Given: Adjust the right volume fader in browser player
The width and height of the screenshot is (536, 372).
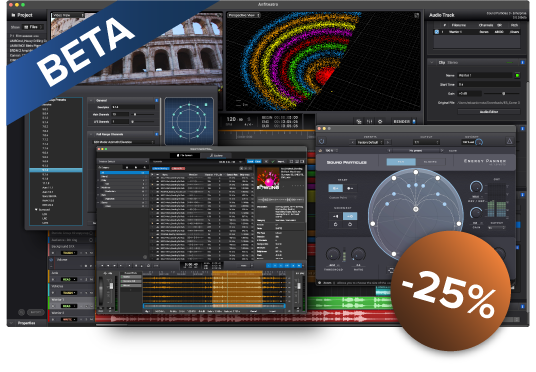Looking at the screenshot, I should [x=298, y=286].
